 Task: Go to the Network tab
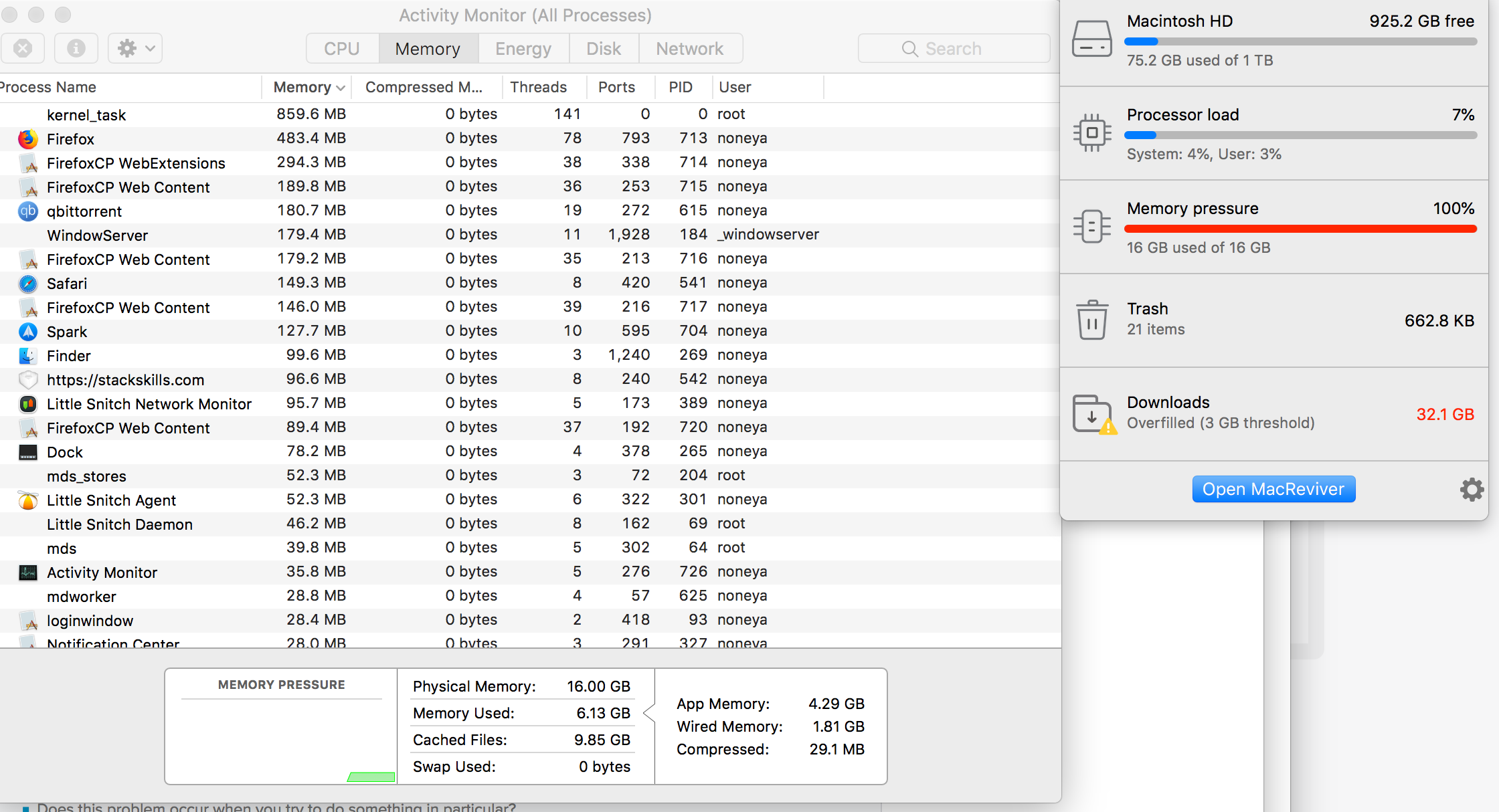tap(690, 49)
